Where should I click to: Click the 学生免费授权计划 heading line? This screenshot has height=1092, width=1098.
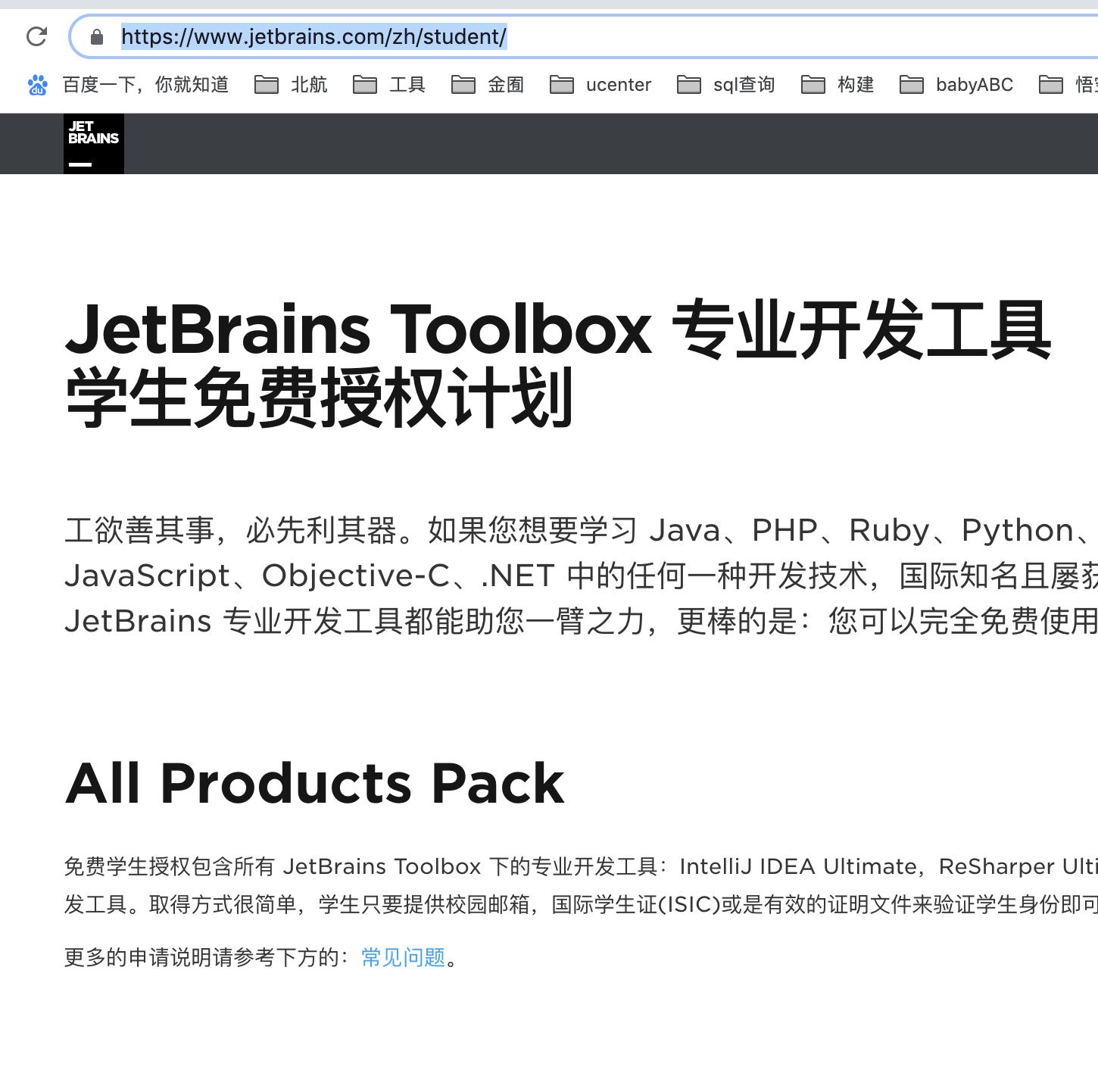coord(320,397)
